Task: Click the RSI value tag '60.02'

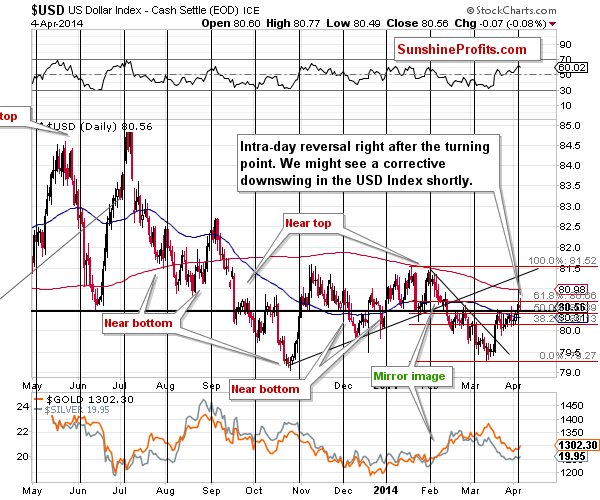Action: click(571, 68)
